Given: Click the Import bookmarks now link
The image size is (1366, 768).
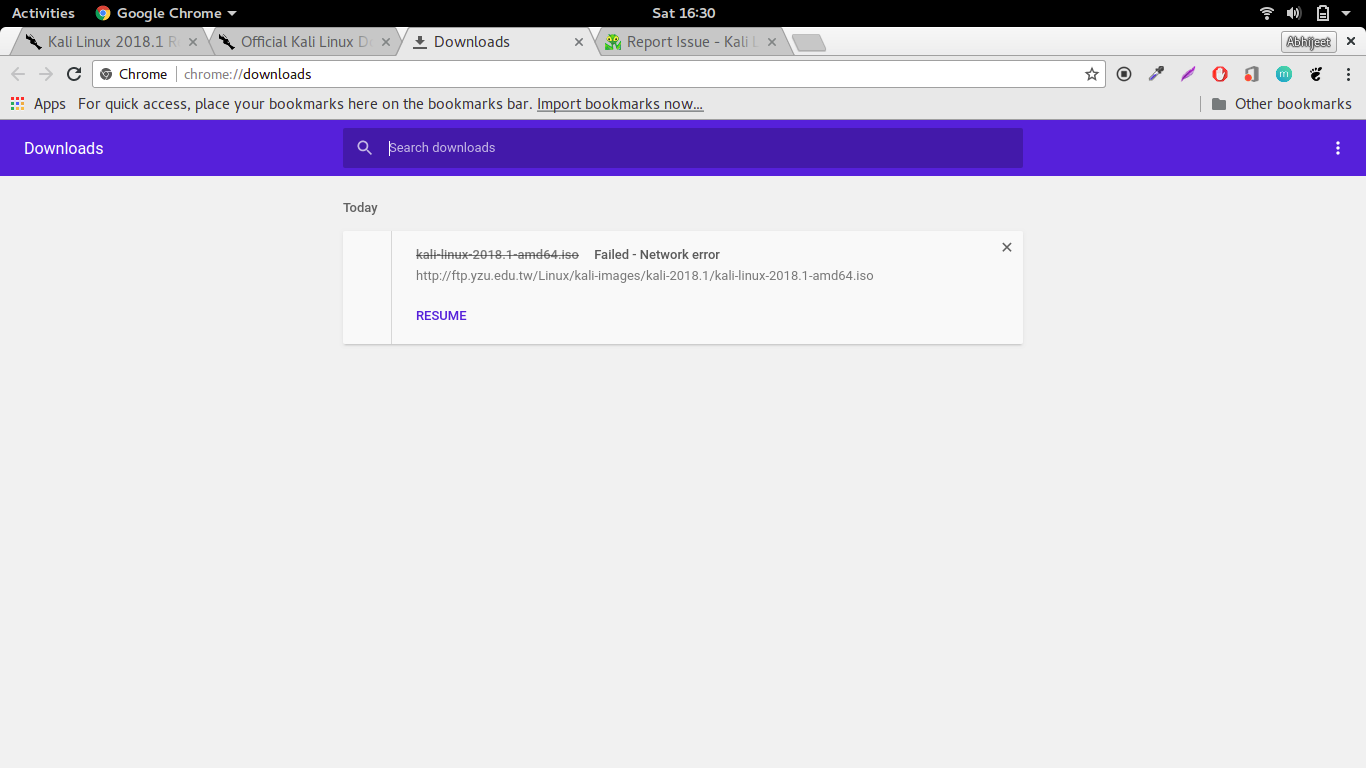Looking at the screenshot, I should (620, 104).
